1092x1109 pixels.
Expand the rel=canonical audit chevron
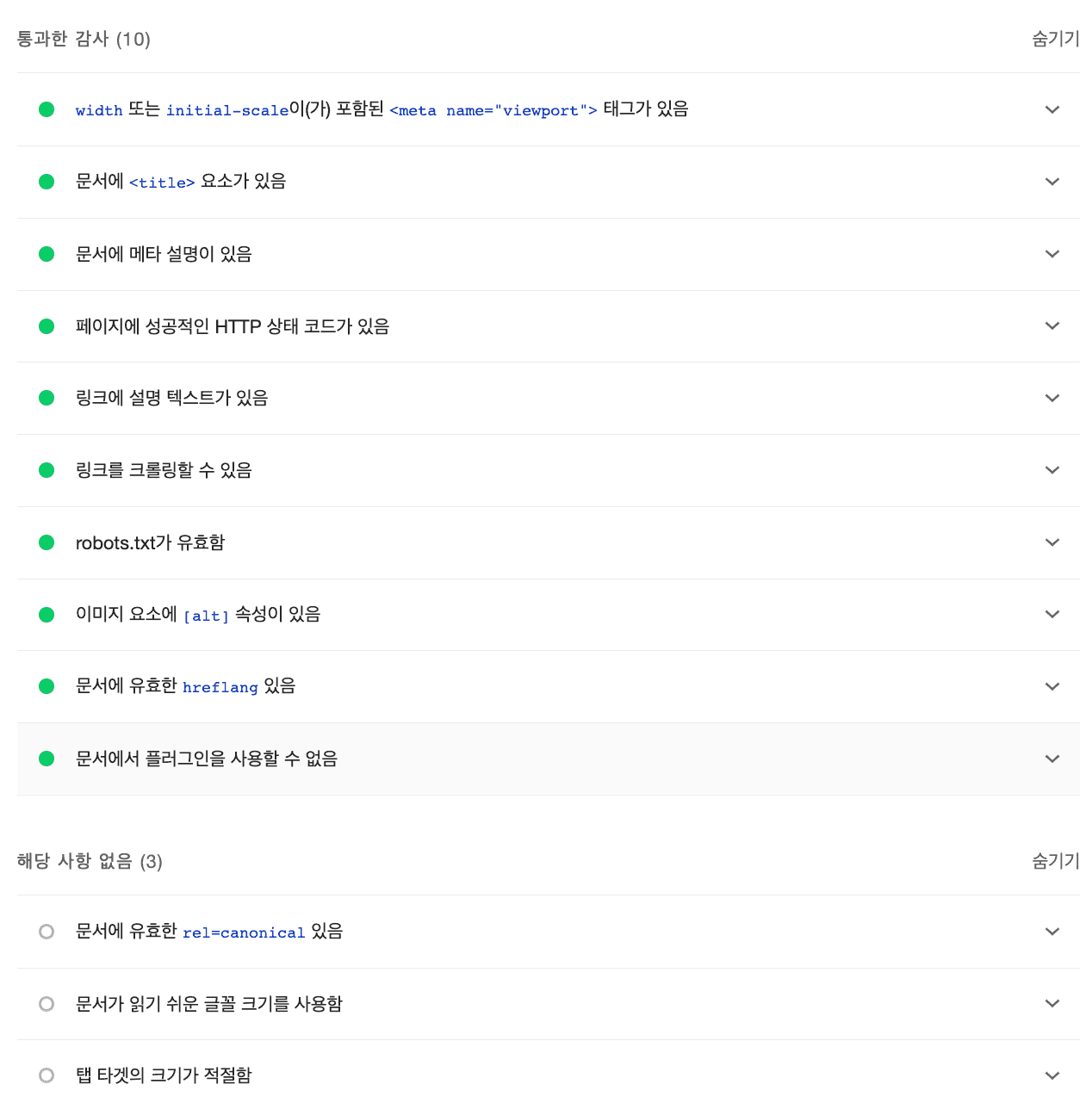(x=1052, y=932)
